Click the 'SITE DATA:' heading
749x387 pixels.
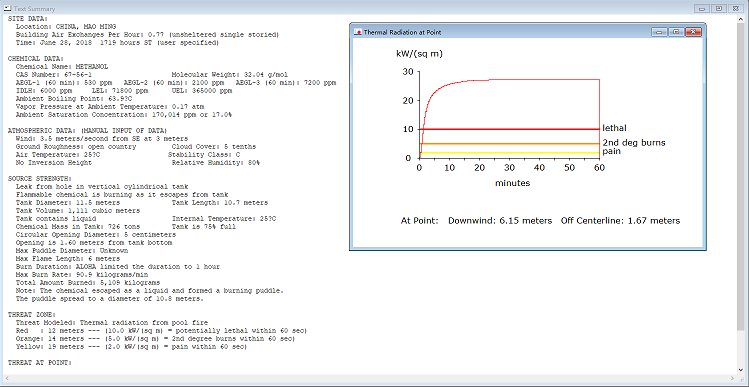[28, 19]
